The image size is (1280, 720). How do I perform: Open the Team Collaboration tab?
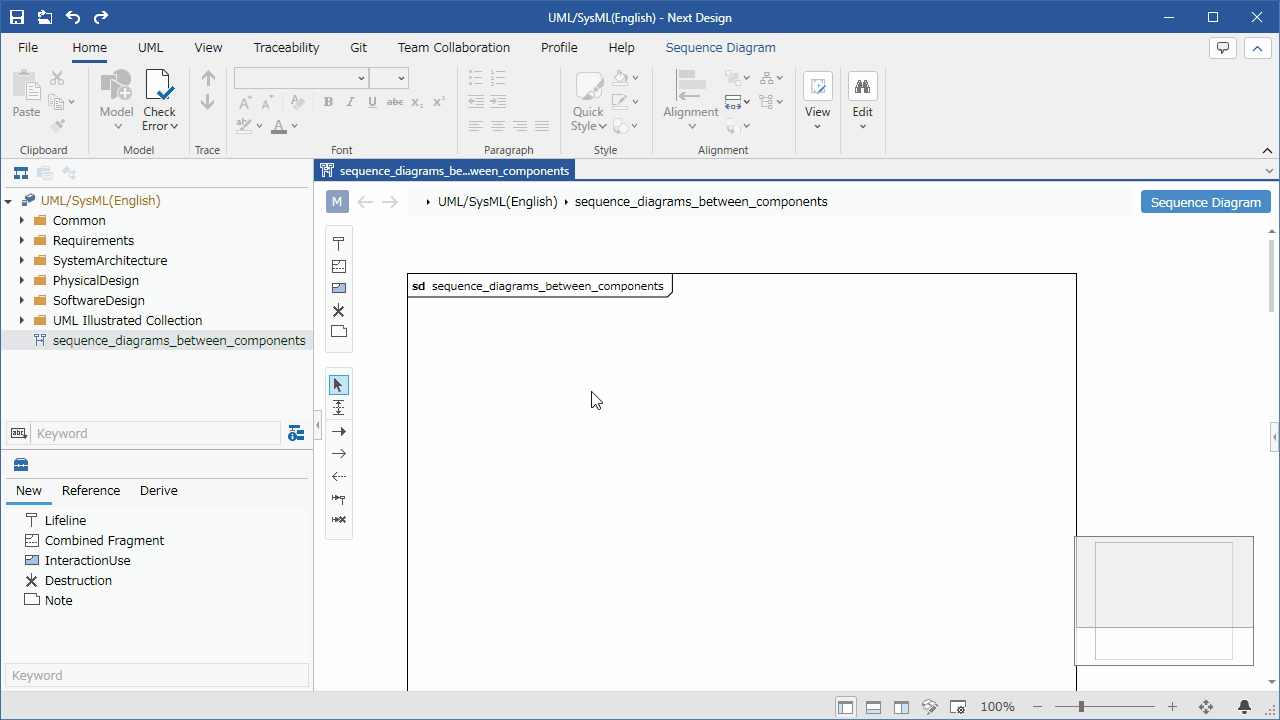[454, 47]
